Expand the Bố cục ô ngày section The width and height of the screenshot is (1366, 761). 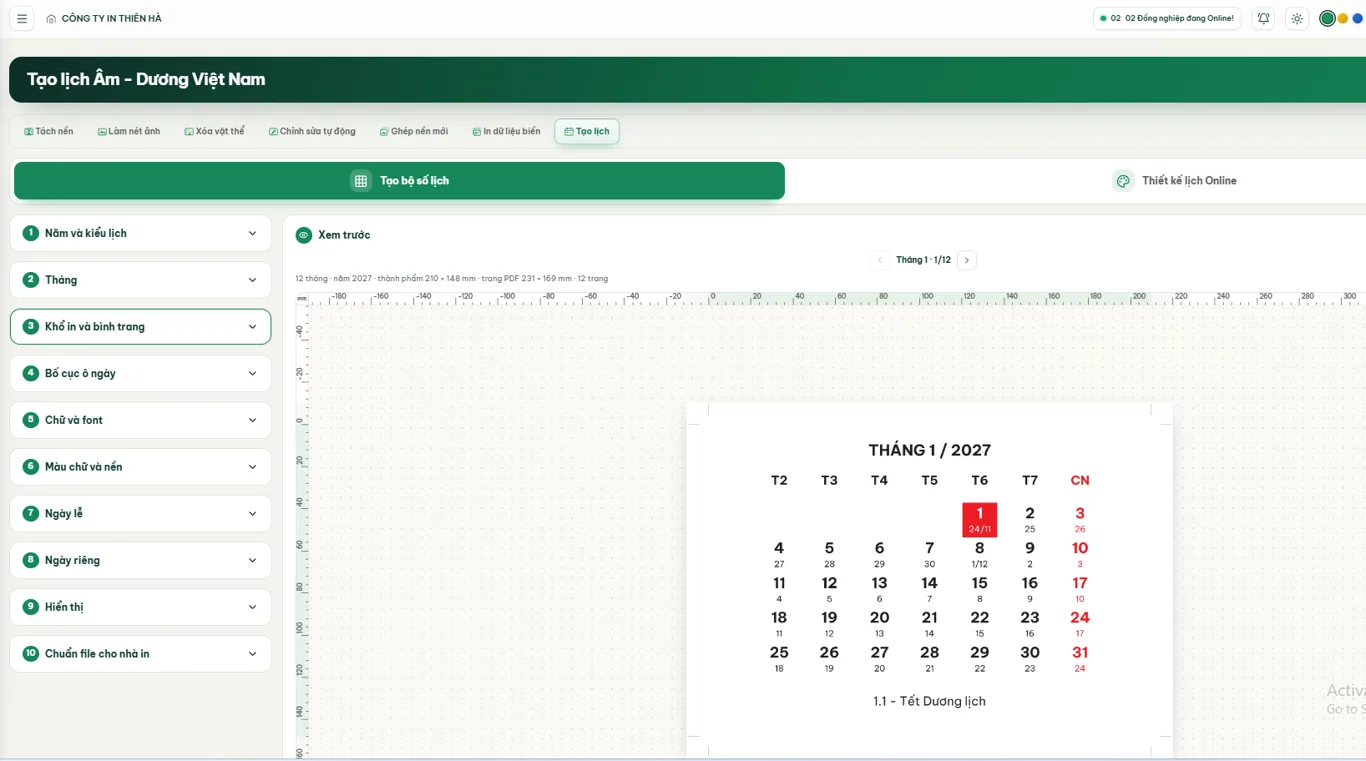pyautogui.click(x=141, y=373)
